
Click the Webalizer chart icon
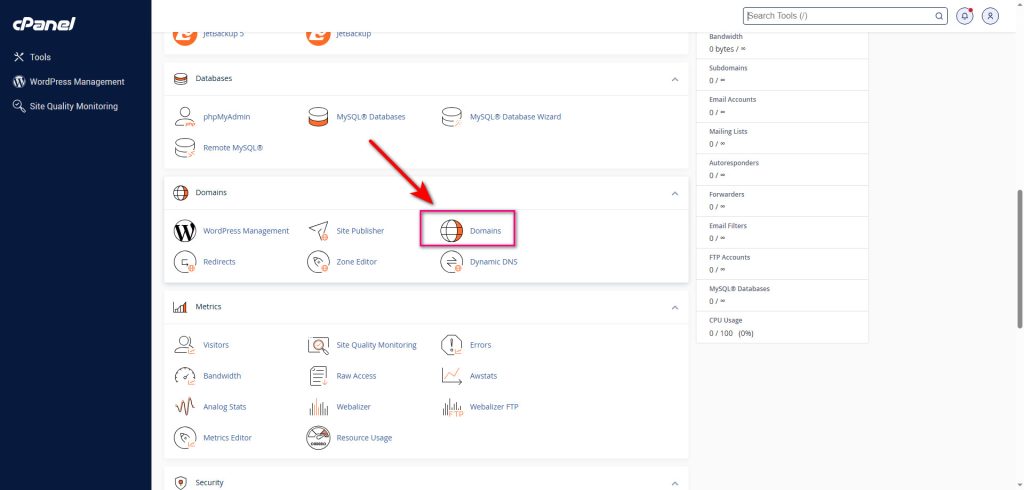(319, 407)
